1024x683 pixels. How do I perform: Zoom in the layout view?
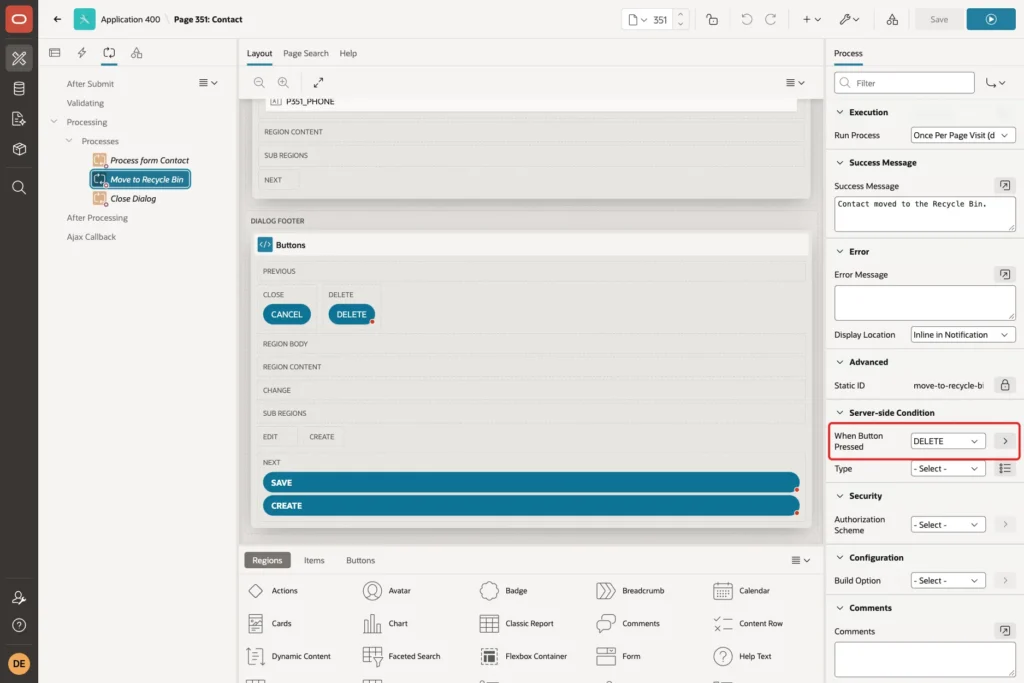[283, 82]
